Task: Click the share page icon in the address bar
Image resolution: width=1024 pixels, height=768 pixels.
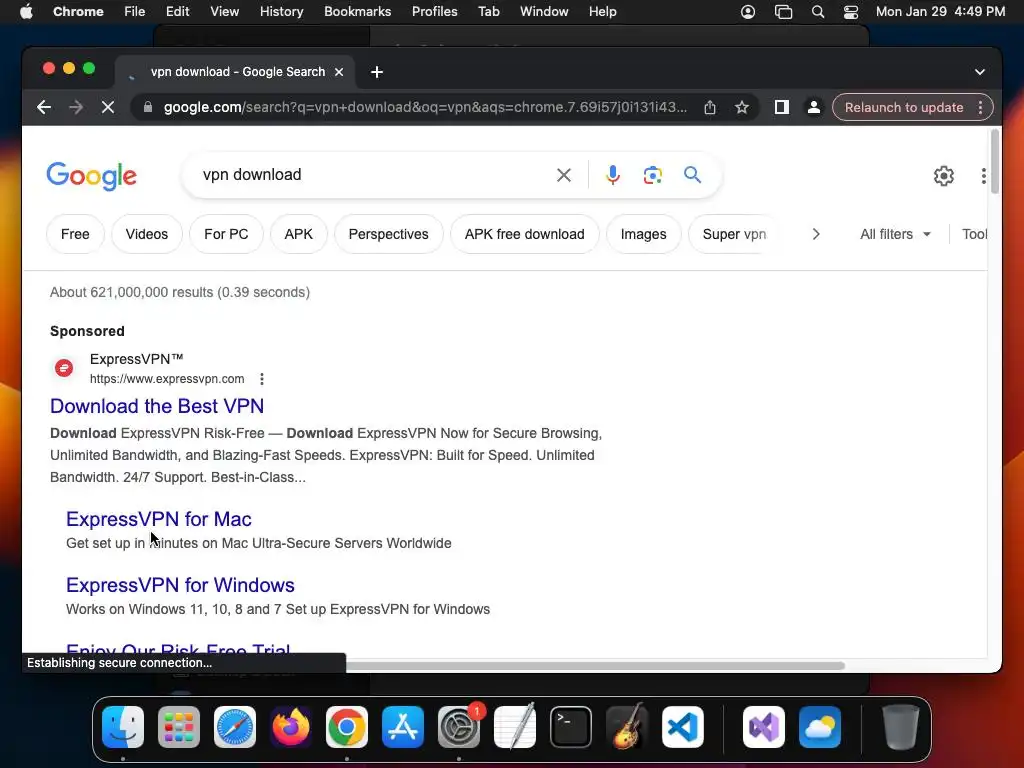Action: [x=710, y=107]
